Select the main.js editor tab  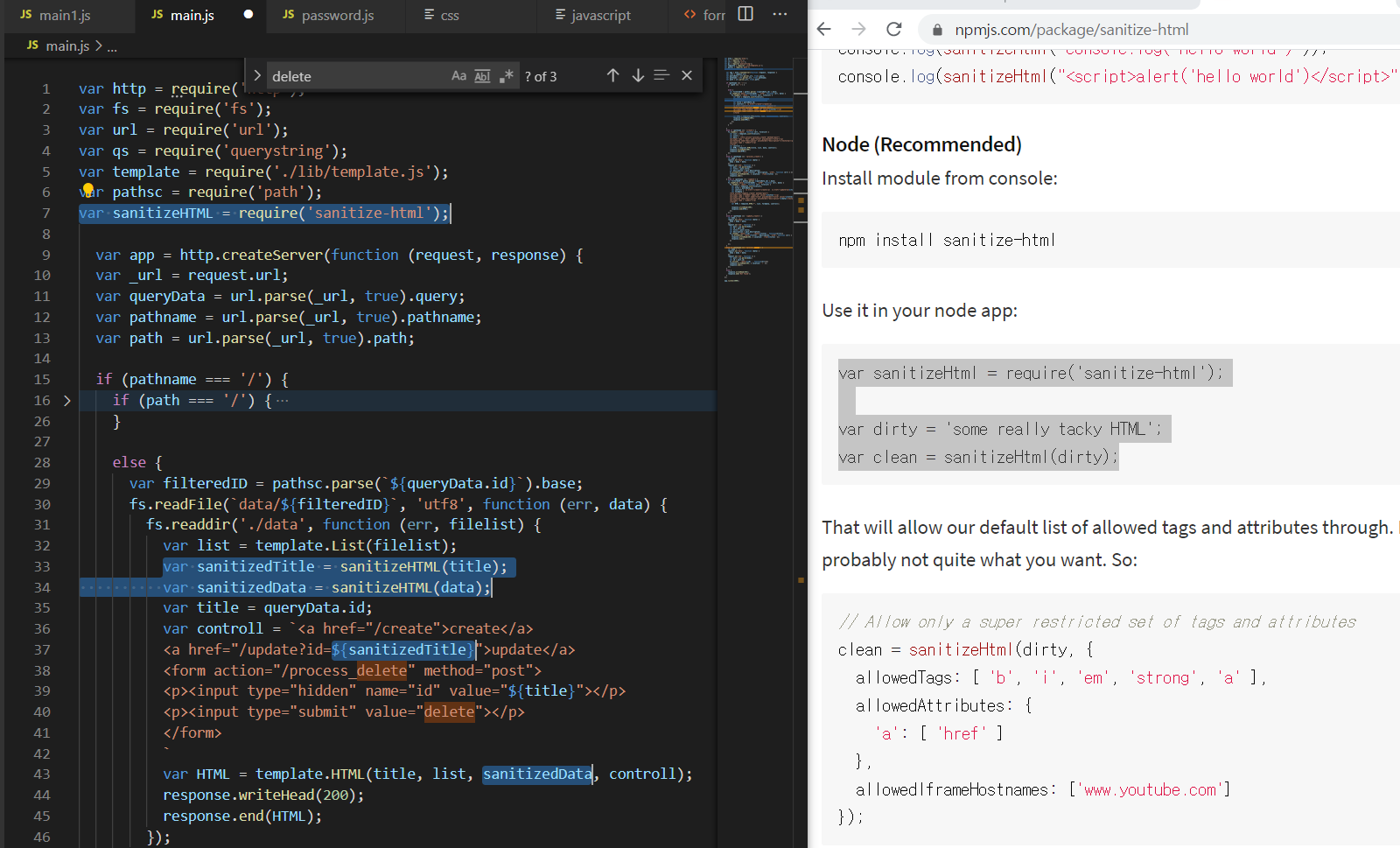point(192,15)
